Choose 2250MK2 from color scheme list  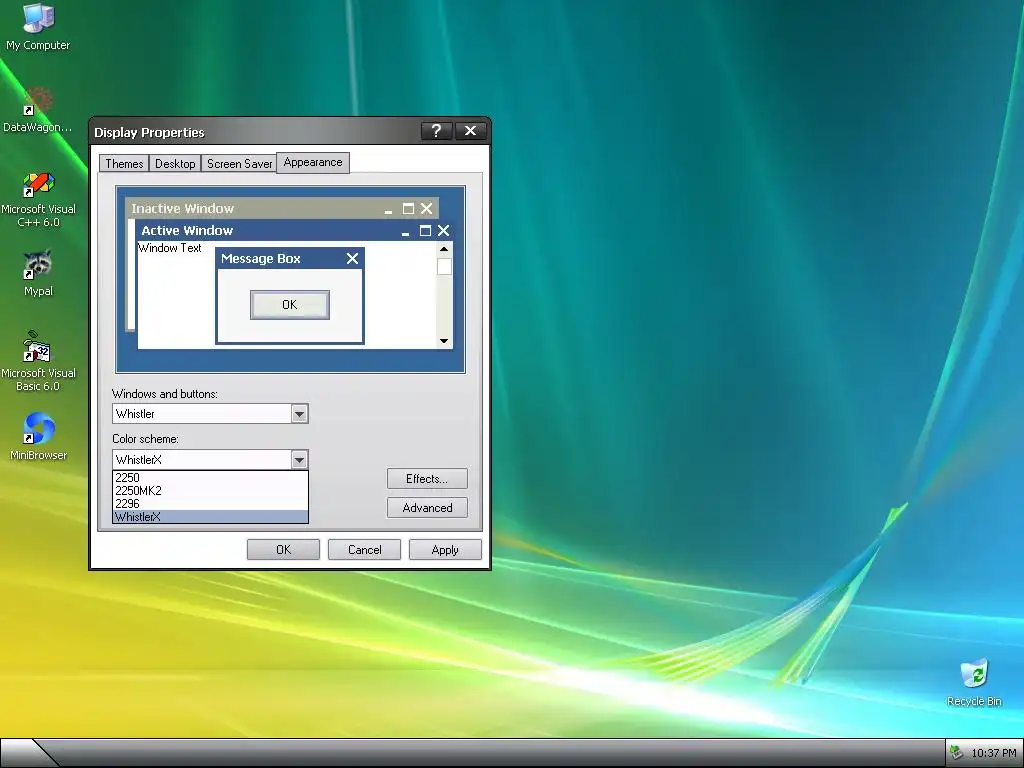coord(210,490)
